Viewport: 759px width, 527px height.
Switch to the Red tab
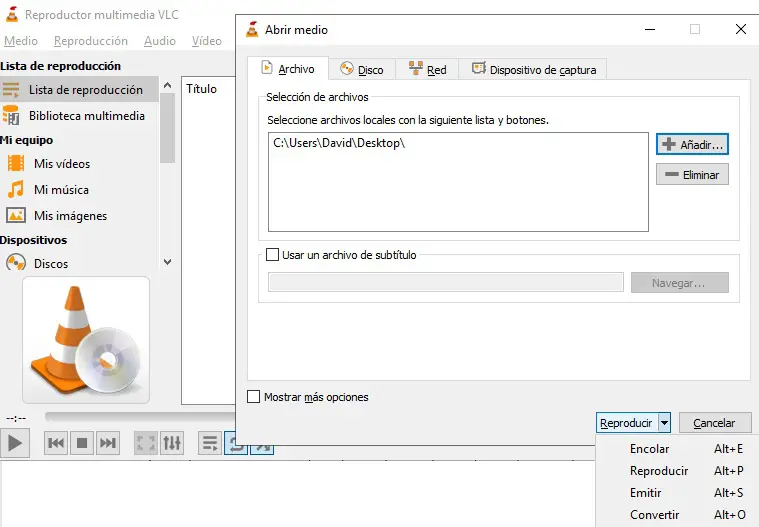click(x=427, y=70)
